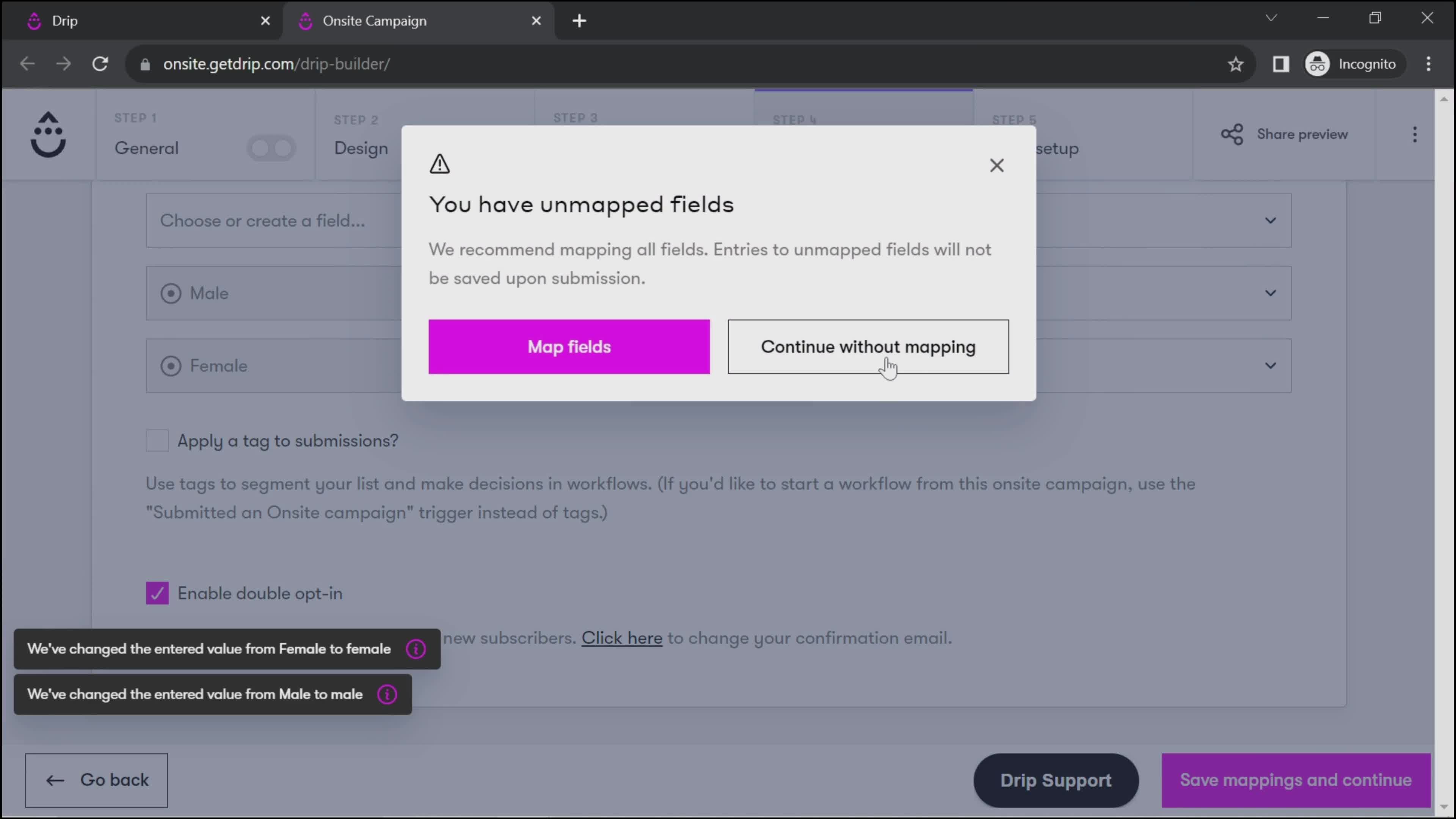Click info icon on Female notification
The height and width of the screenshot is (819, 1456).
416,649
